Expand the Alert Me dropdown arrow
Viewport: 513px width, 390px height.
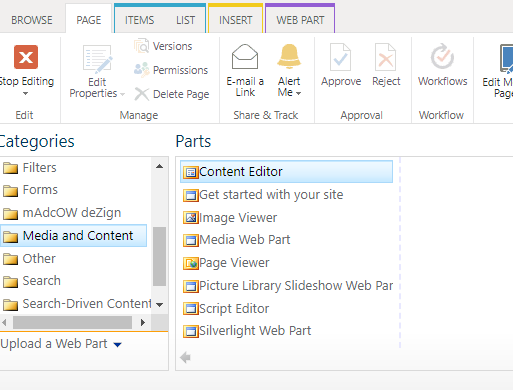coord(298,93)
